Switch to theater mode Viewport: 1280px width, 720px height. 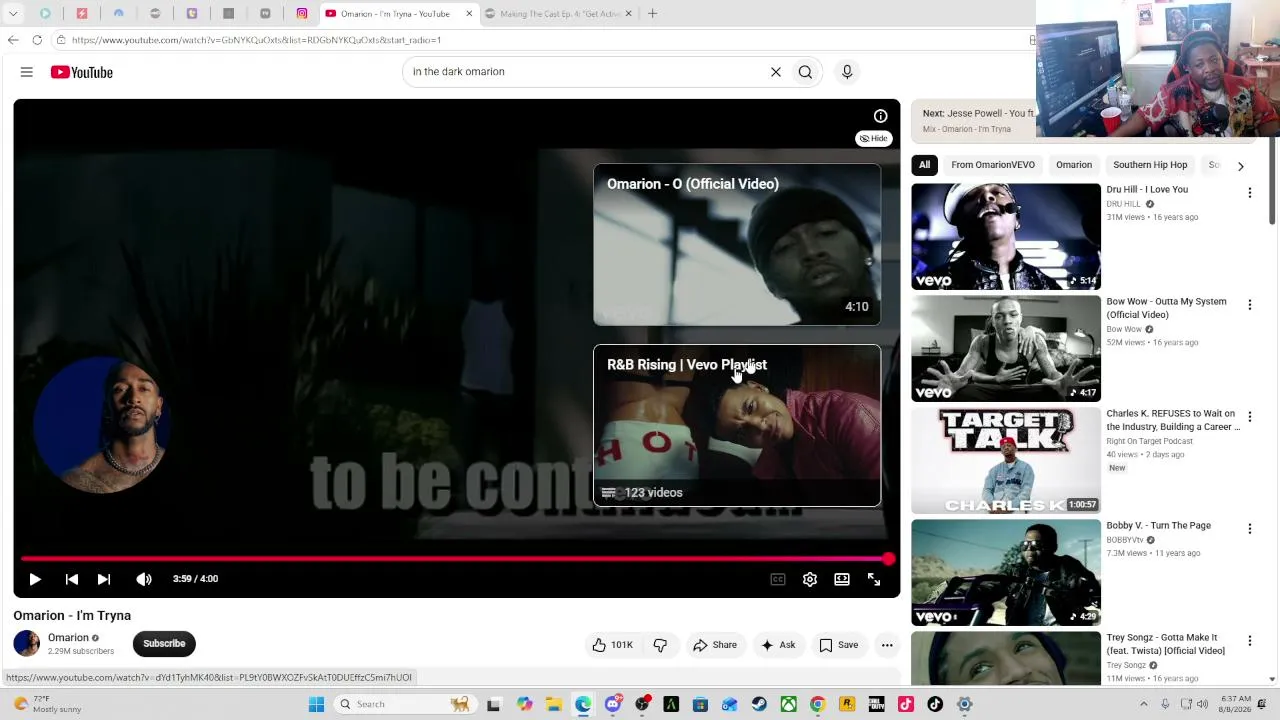tap(842, 579)
